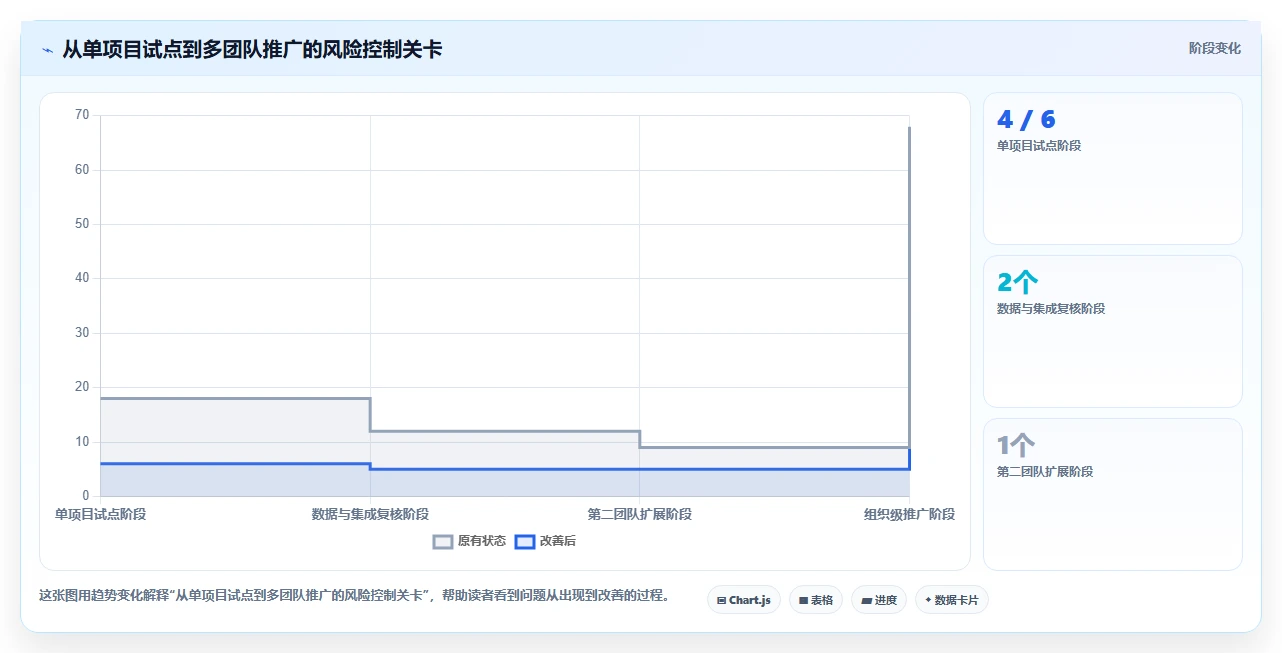Select the 表格 tag
The image size is (1282, 653).
(815, 600)
